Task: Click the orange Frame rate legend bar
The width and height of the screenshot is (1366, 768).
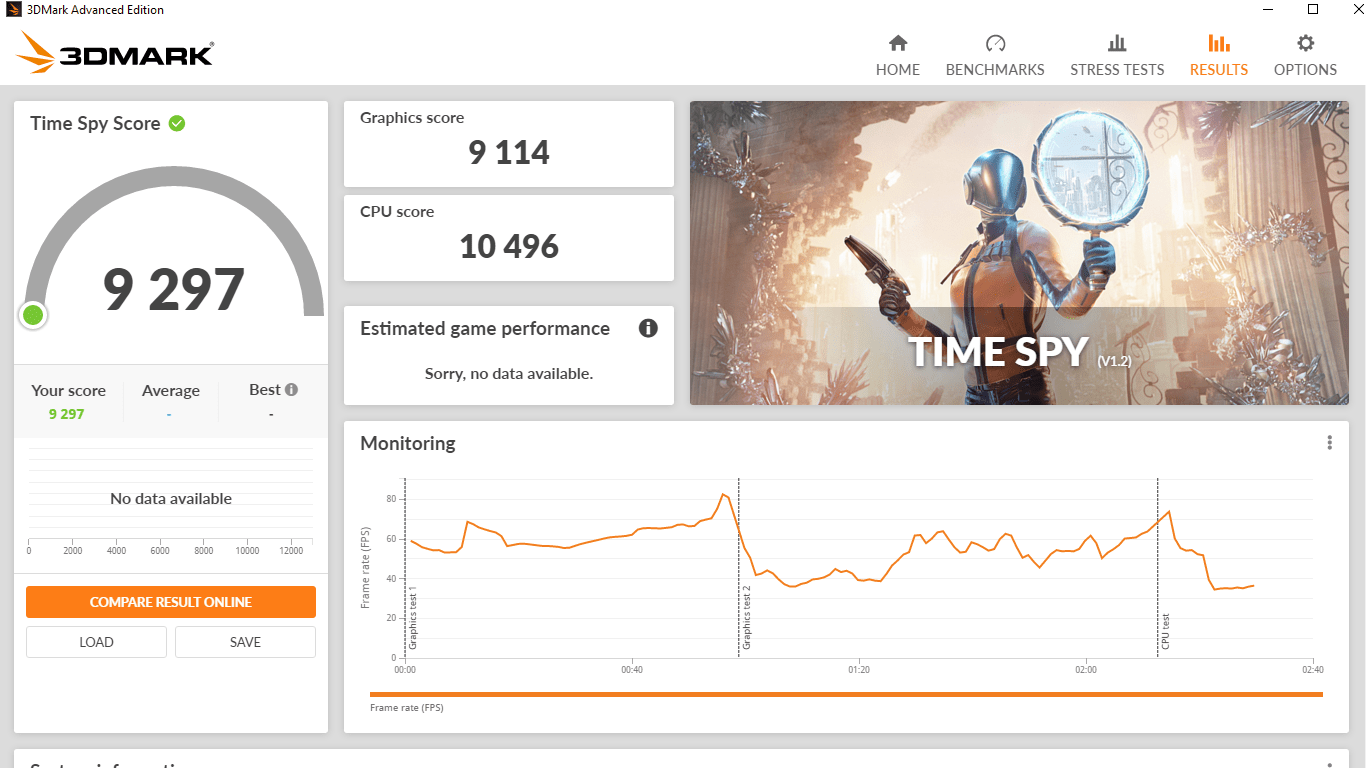Action: pyautogui.click(x=846, y=694)
